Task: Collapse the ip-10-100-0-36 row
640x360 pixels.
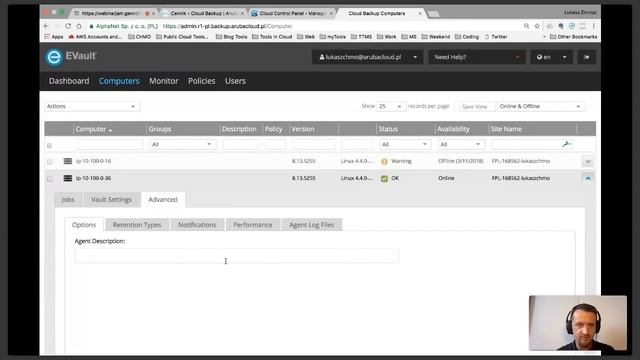Action: (x=588, y=179)
